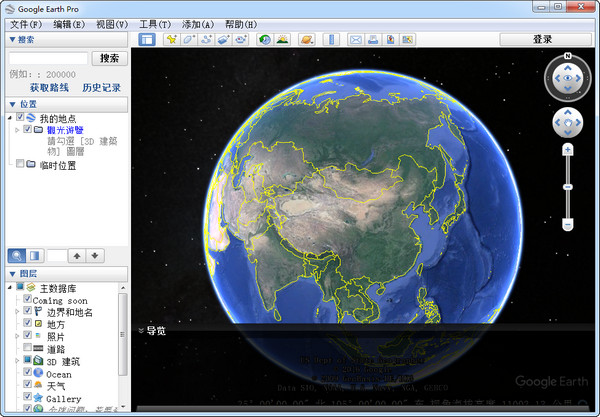Viewport: 600px width, 417px height.
Task: Open the 工具(T) menu
Action: pyautogui.click(x=154, y=24)
